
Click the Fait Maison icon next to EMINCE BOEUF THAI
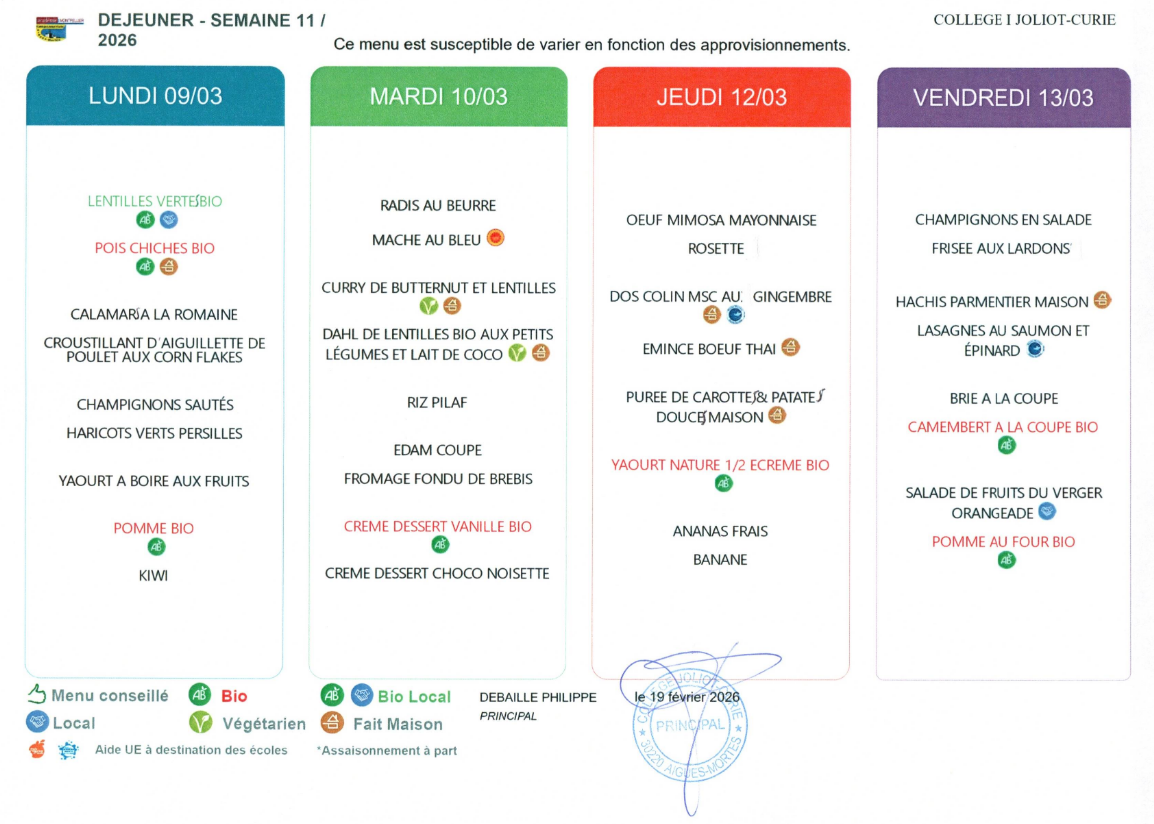tap(790, 348)
